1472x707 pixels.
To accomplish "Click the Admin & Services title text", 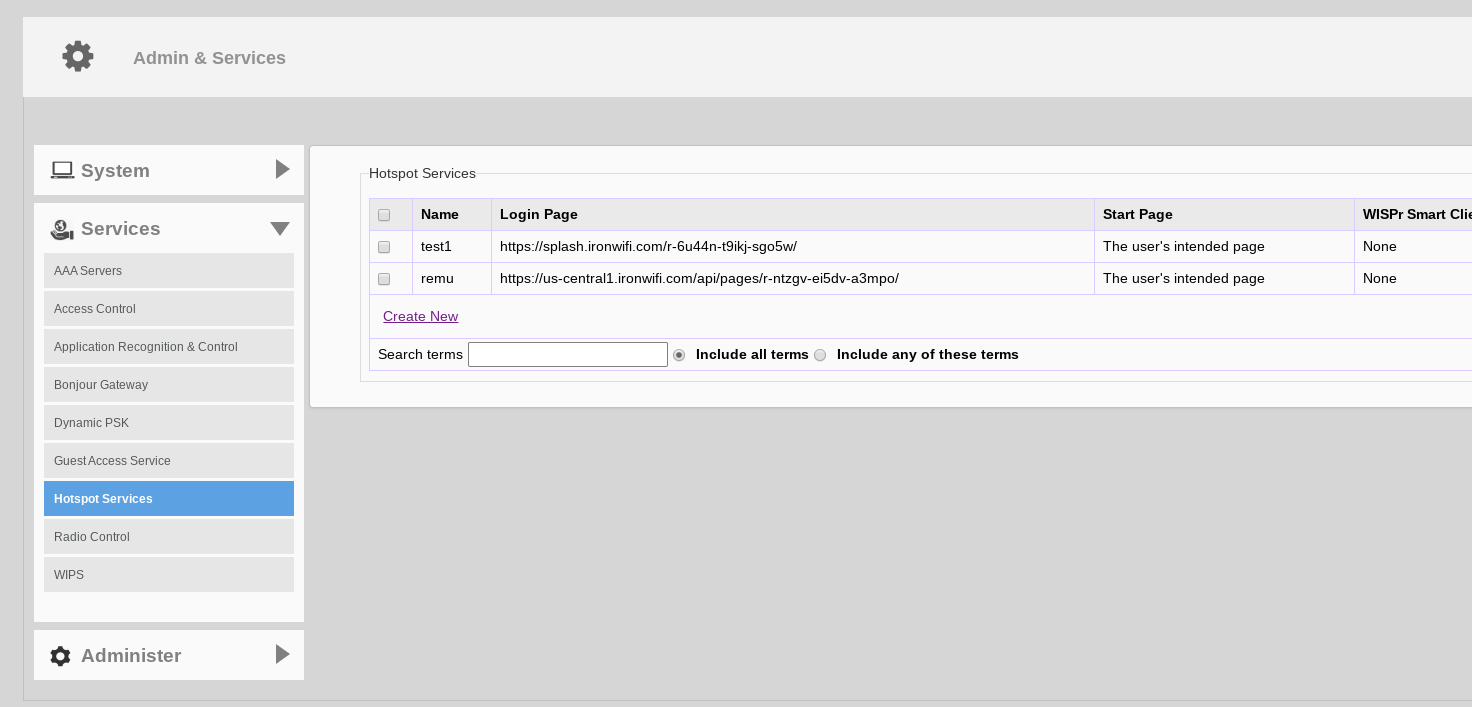I will point(209,58).
